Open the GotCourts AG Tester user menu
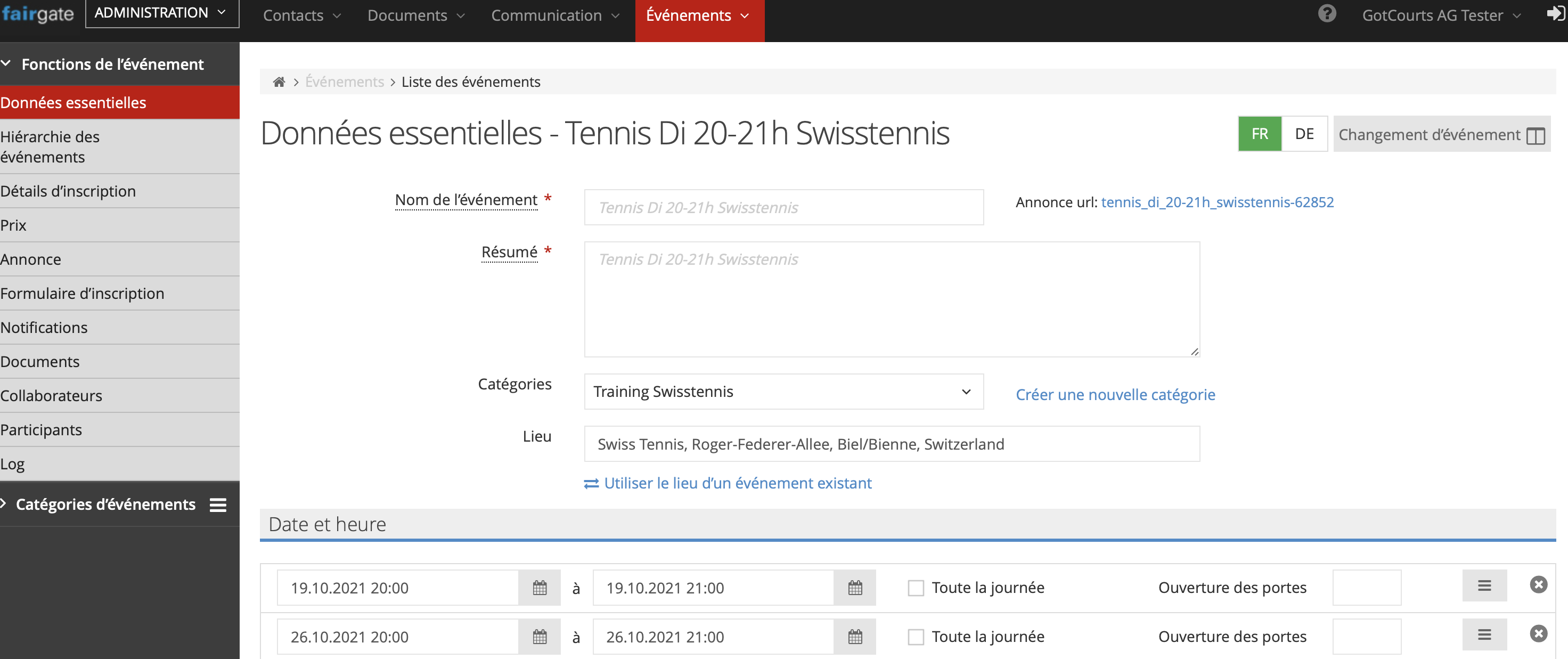Image resolution: width=1568 pixels, height=659 pixels. tap(1441, 15)
